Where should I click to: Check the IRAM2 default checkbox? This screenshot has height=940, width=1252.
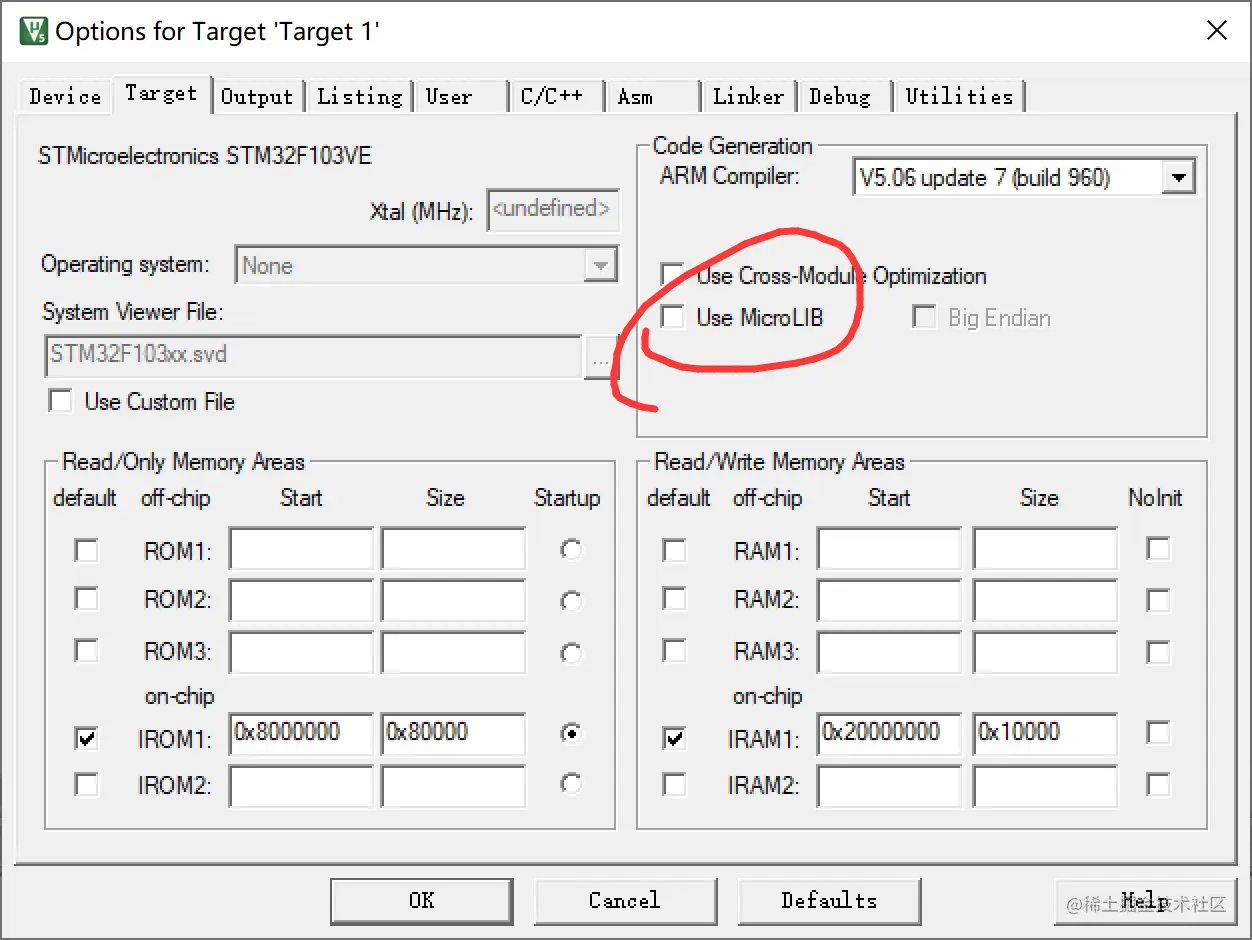(675, 785)
